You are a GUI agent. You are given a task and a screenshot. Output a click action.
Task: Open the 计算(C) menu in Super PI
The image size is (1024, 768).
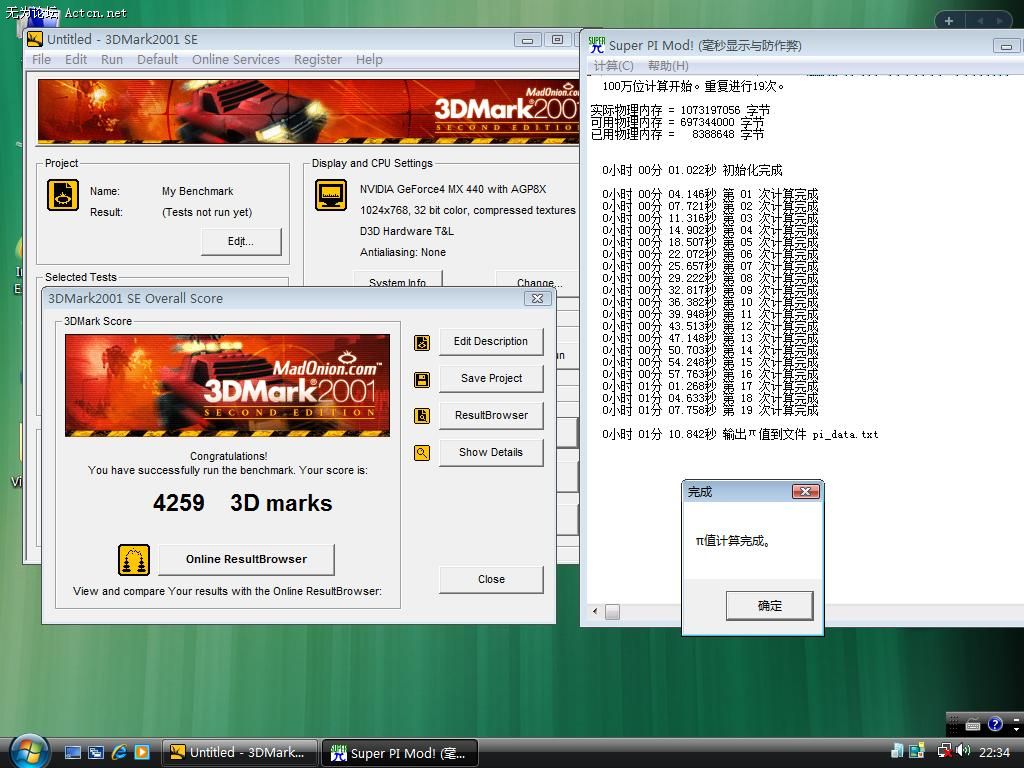[613, 66]
